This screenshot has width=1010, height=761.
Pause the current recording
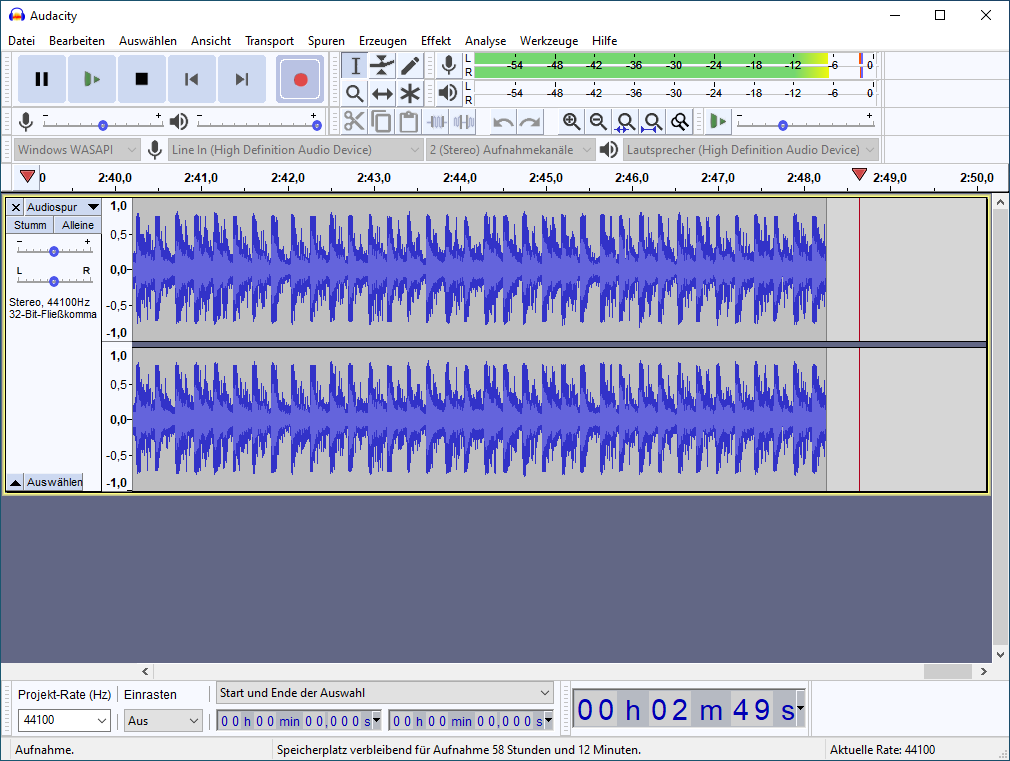click(x=41, y=79)
